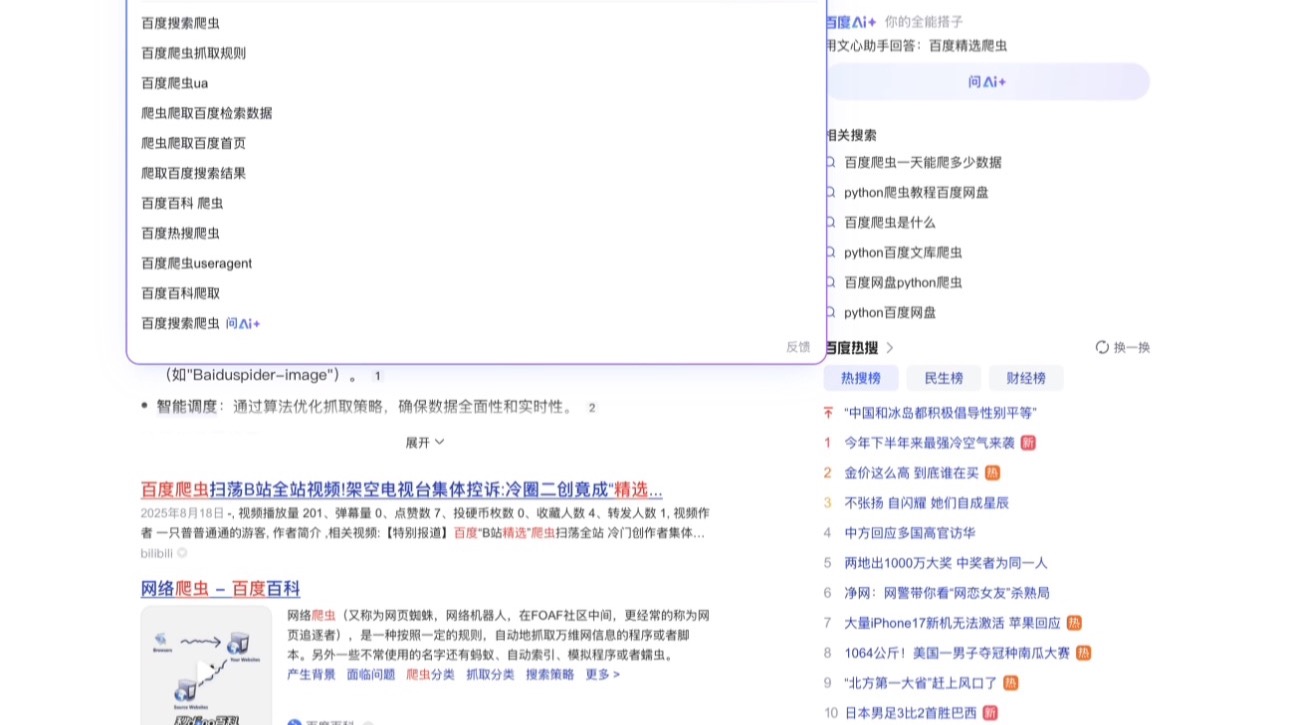This screenshot has height=725, width=1290.
Task: Click the search icon beside 百度爬虫是什么
Action: point(830,222)
